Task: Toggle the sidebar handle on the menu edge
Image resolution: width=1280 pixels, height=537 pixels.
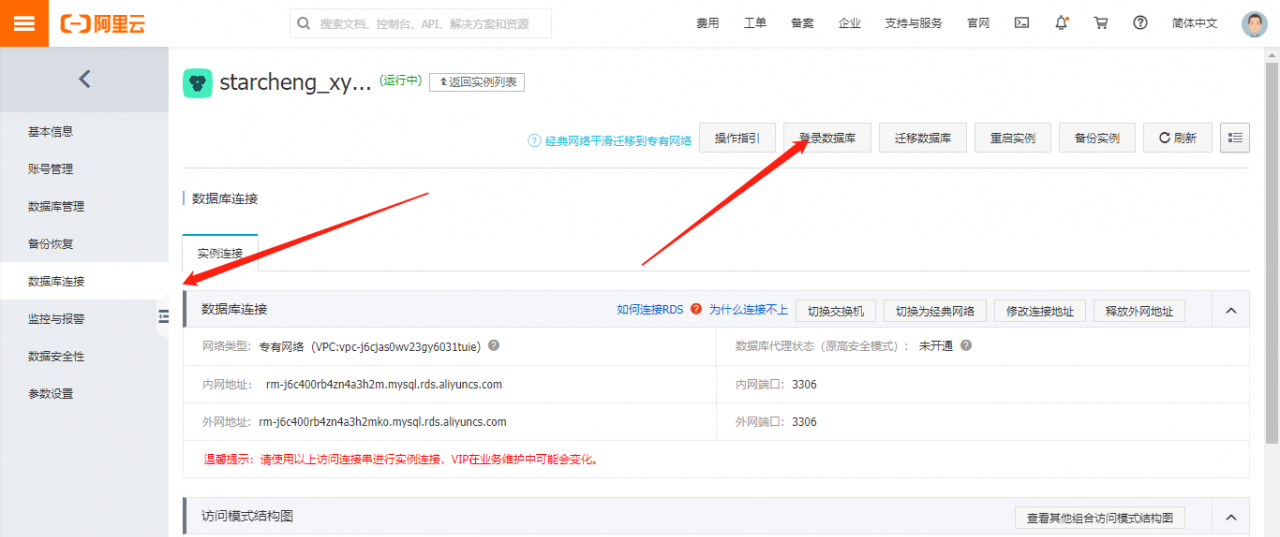Action: click(x=163, y=317)
